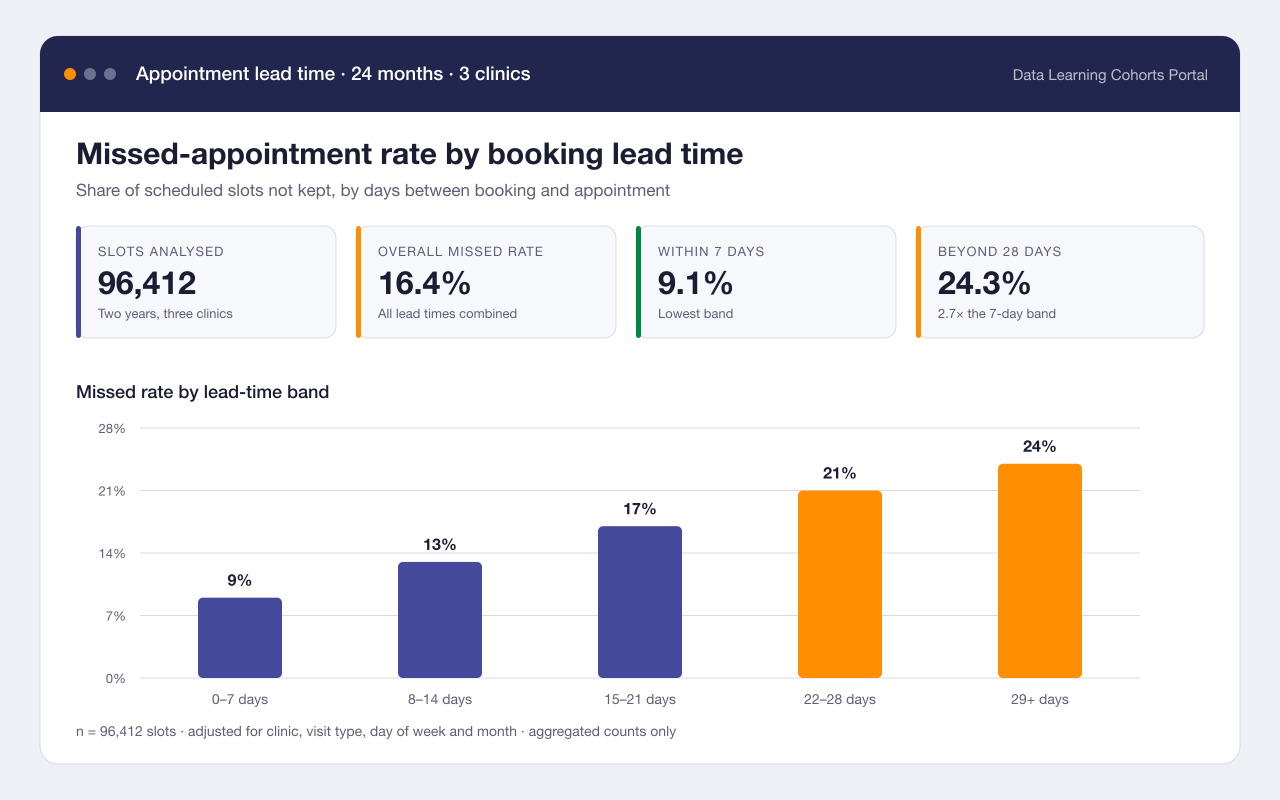Click the '29+ days' axis label
This screenshot has width=1280, height=800.
1040,699
